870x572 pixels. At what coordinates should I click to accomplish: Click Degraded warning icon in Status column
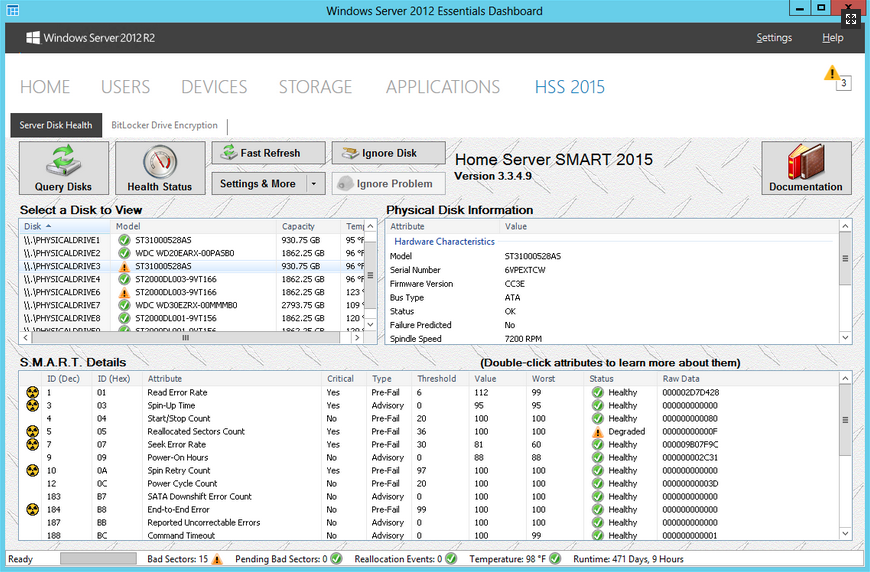[x=597, y=432]
